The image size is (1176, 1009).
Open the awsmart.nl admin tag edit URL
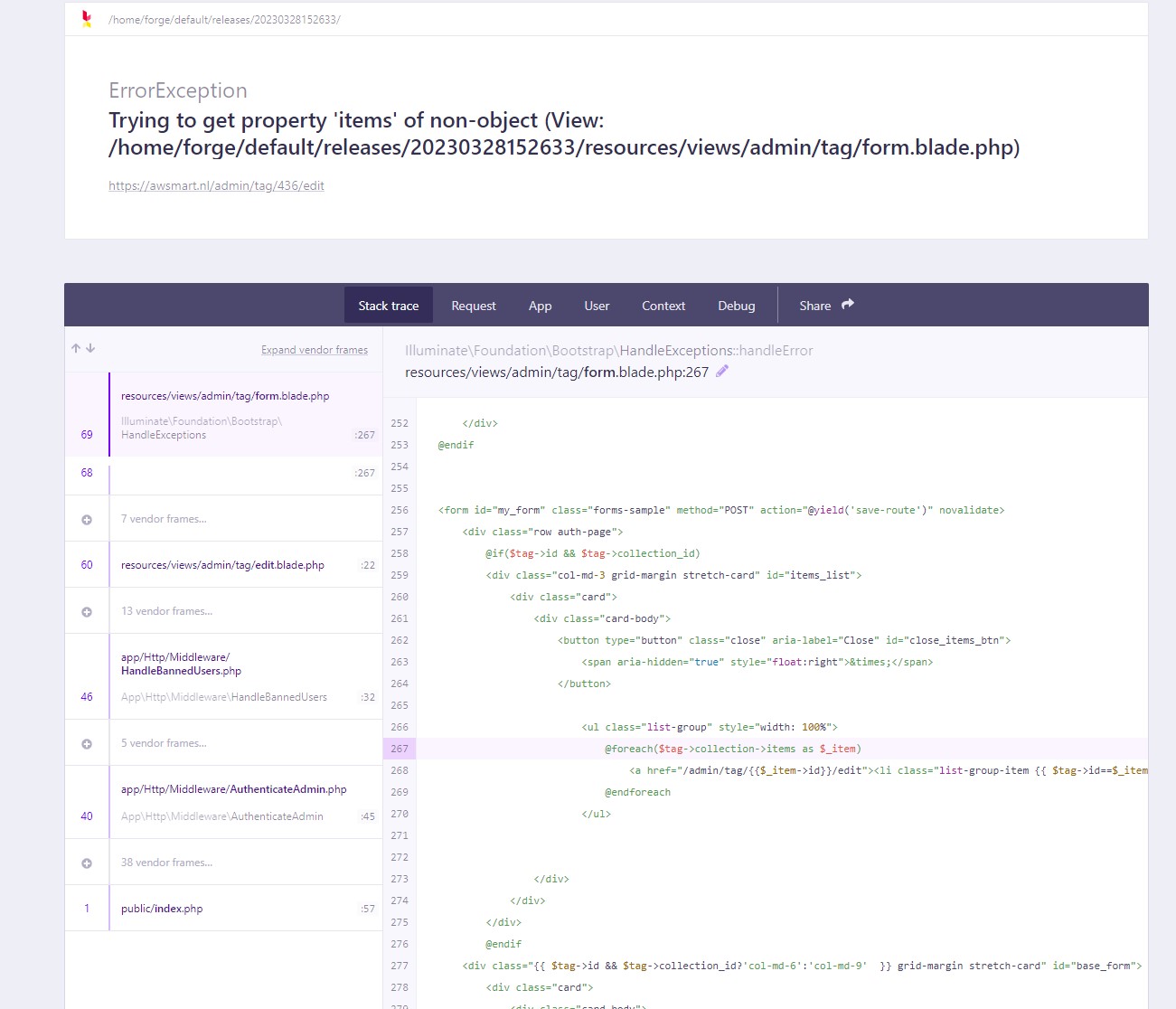[x=216, y=185]
